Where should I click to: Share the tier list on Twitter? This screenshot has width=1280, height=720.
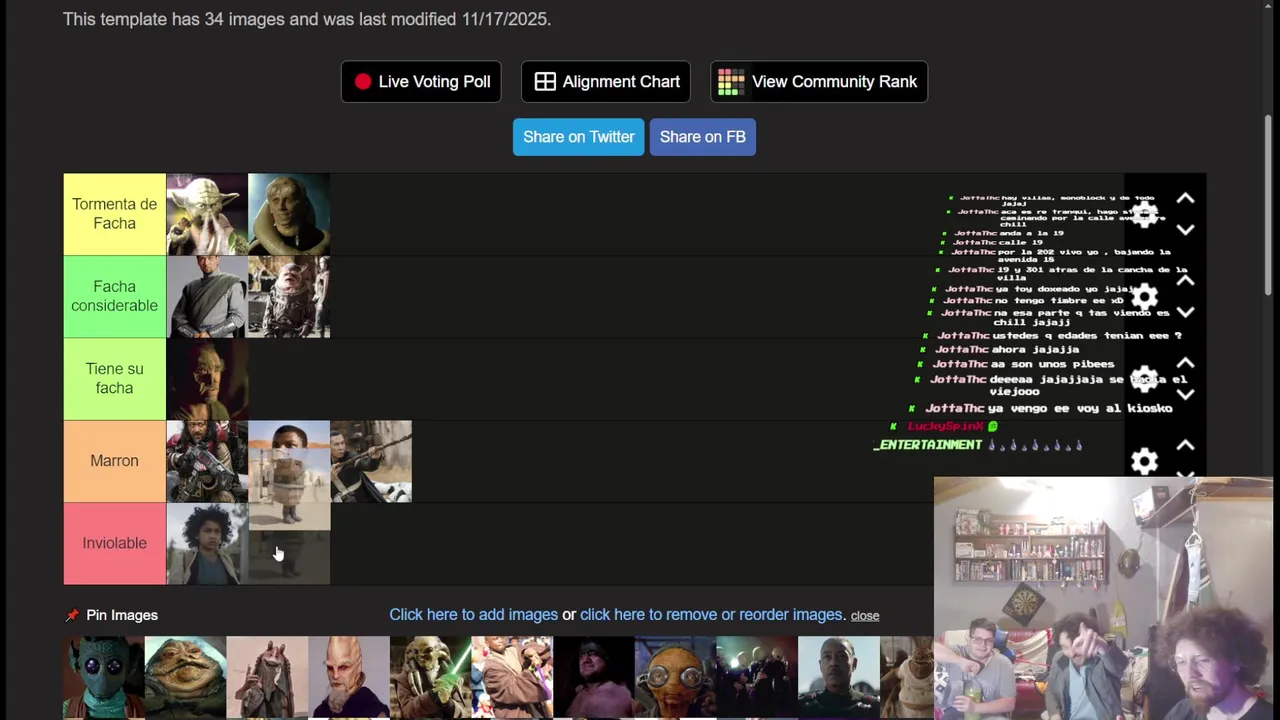(578, 137)
